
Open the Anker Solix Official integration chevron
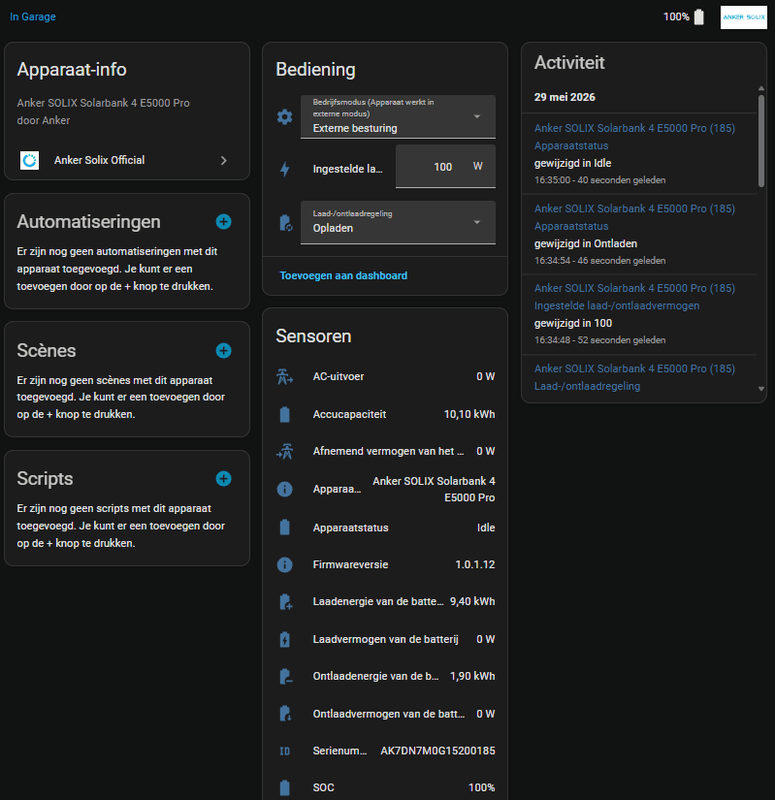tap(223, 160)
